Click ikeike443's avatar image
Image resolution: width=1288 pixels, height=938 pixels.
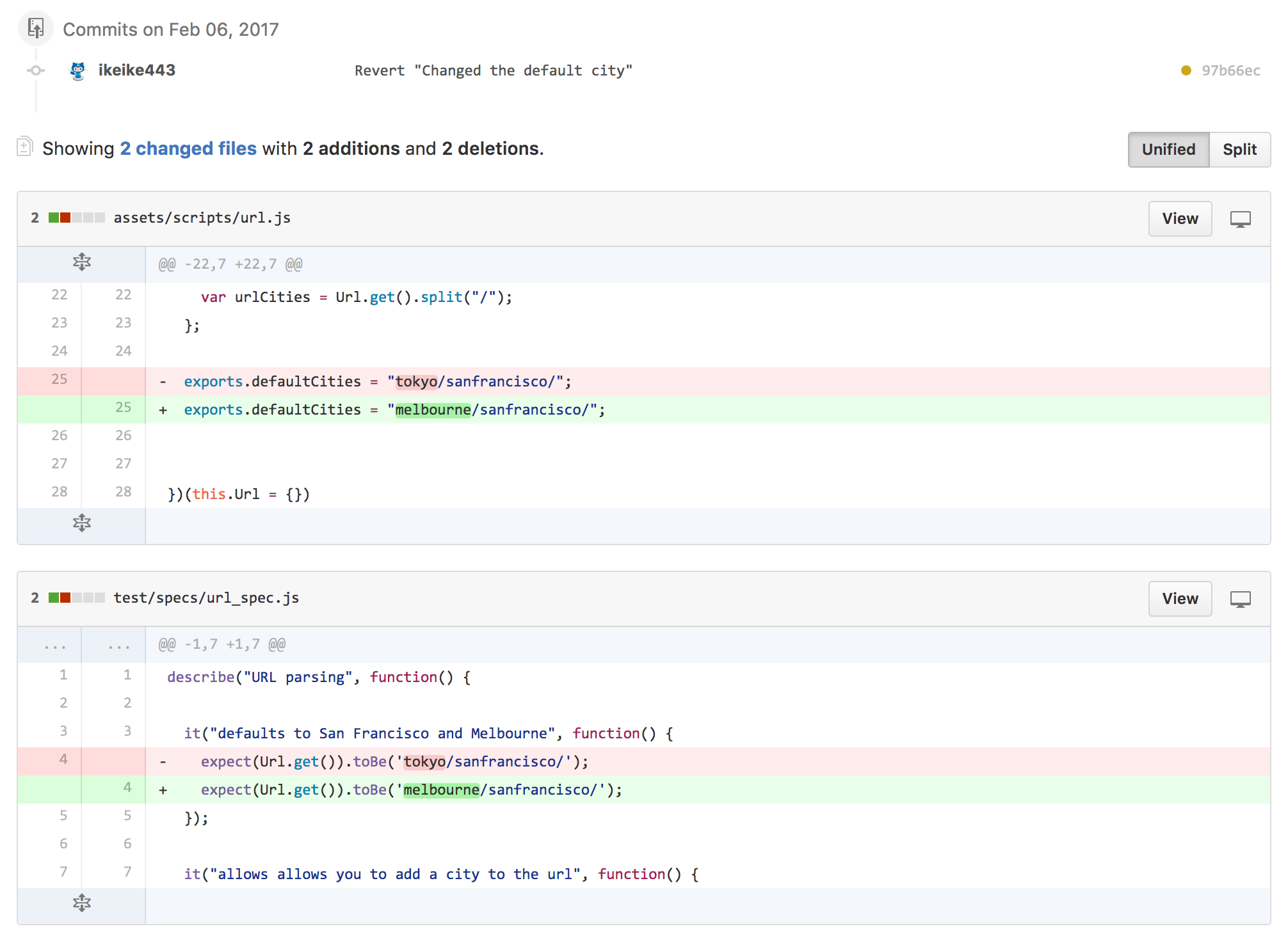(x=77, y=70)
